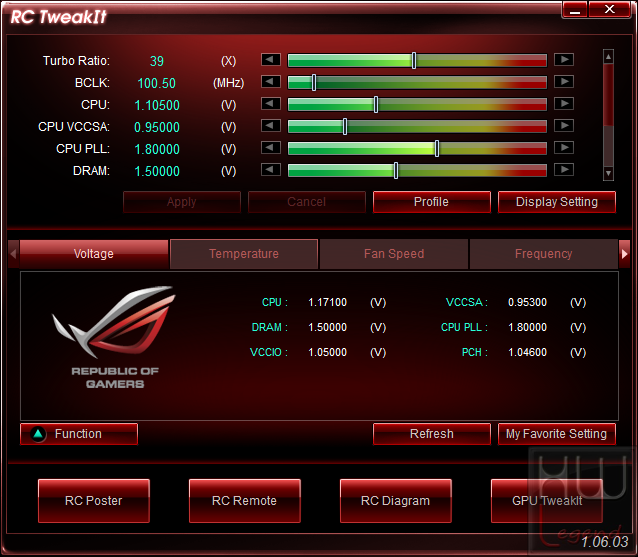Click the settings list scrollbar thumb
The image size is (638, 557).
[608, 94]
